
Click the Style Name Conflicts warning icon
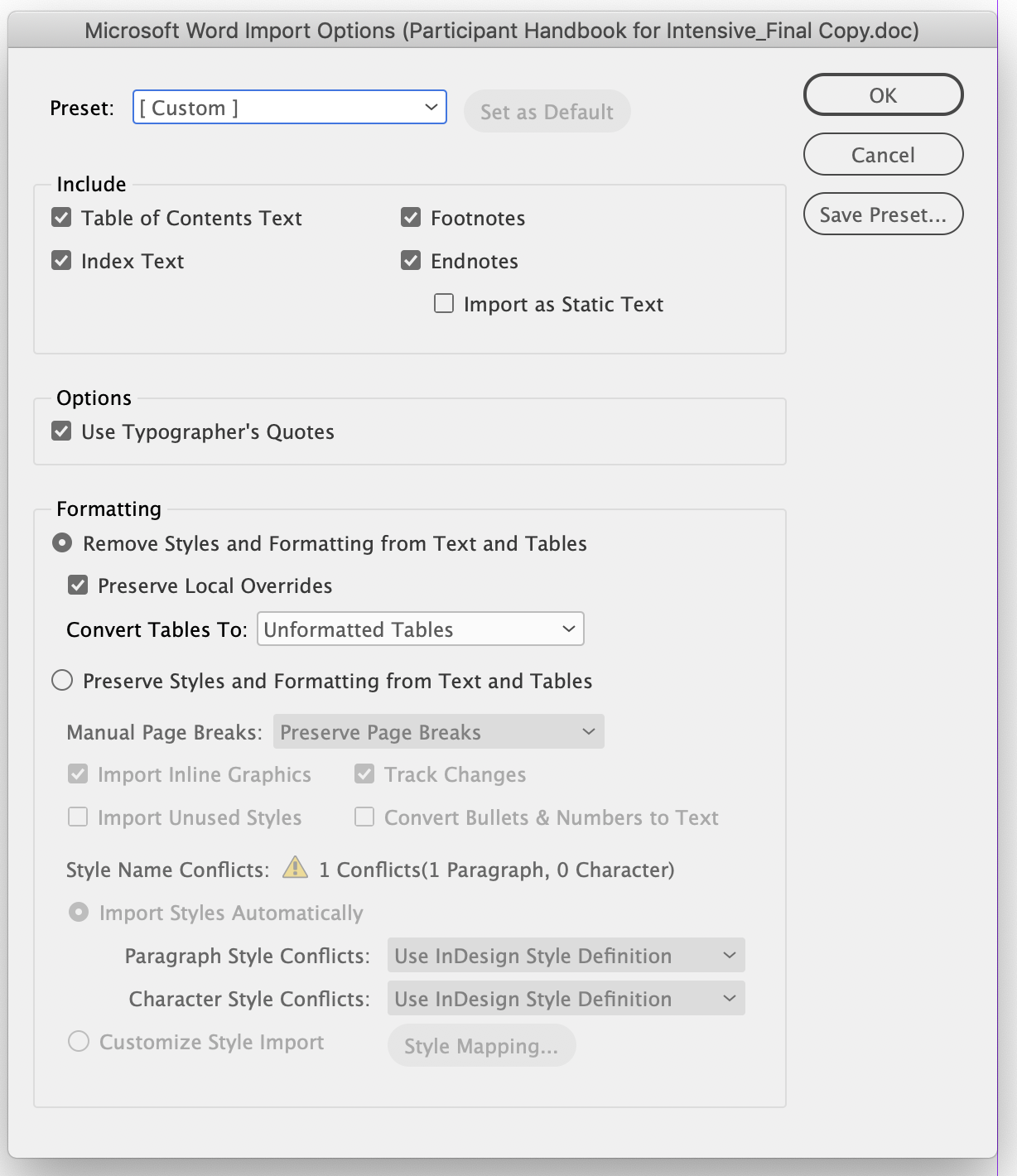(x=292, y=870)
